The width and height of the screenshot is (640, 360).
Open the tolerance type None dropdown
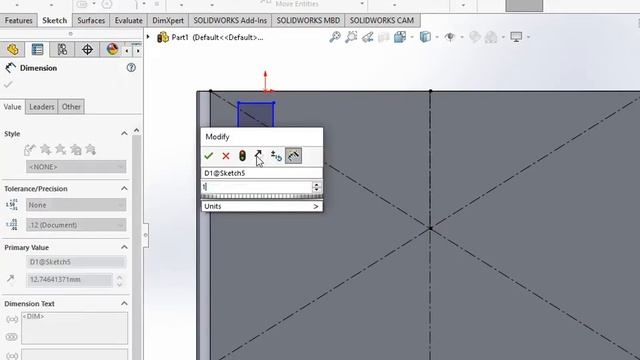[76, 205]
